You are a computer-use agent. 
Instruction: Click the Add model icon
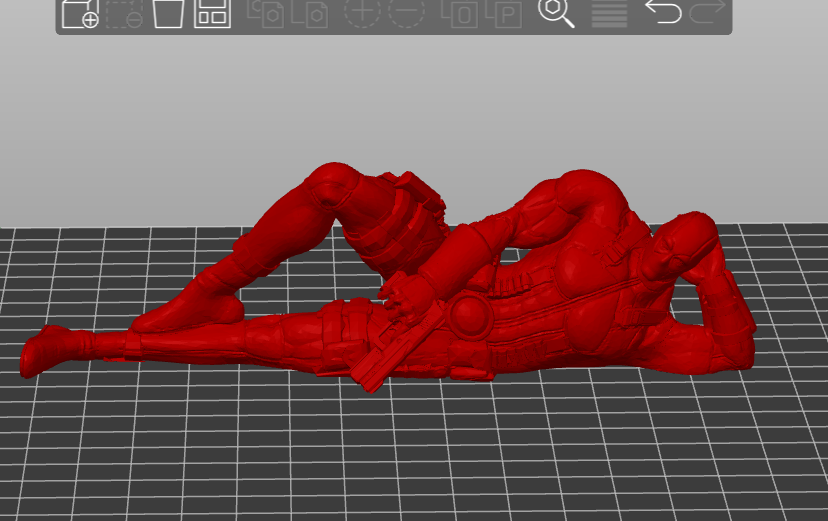click(80, 13)
